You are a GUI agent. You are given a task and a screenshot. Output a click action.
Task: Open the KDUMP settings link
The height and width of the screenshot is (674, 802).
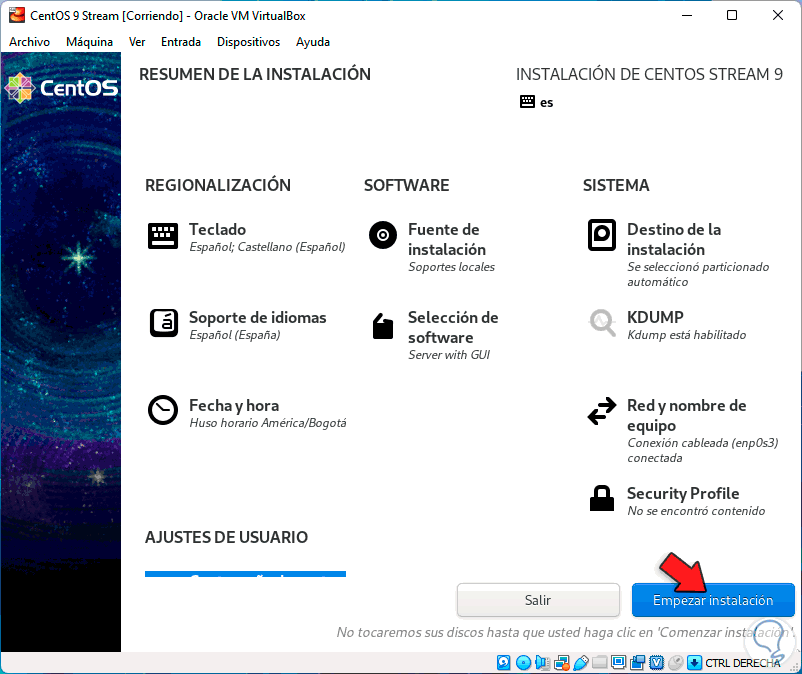tap(655, 317)
